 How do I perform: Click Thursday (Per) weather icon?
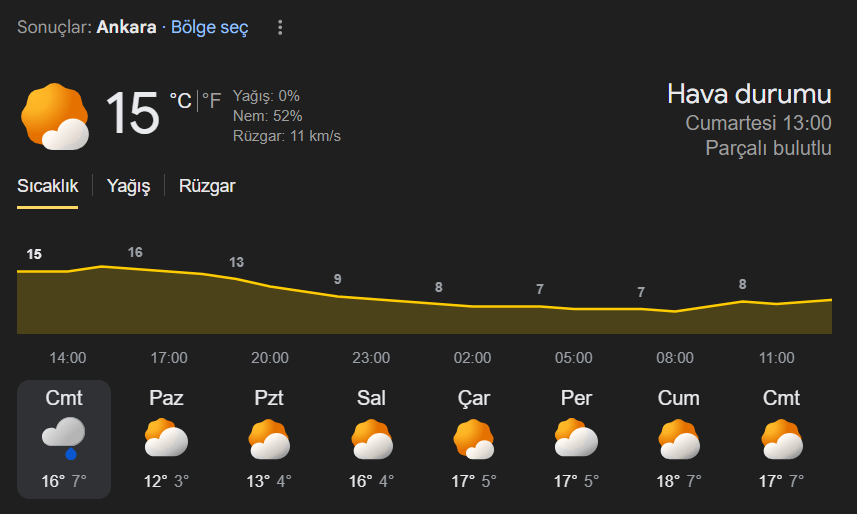576,438
